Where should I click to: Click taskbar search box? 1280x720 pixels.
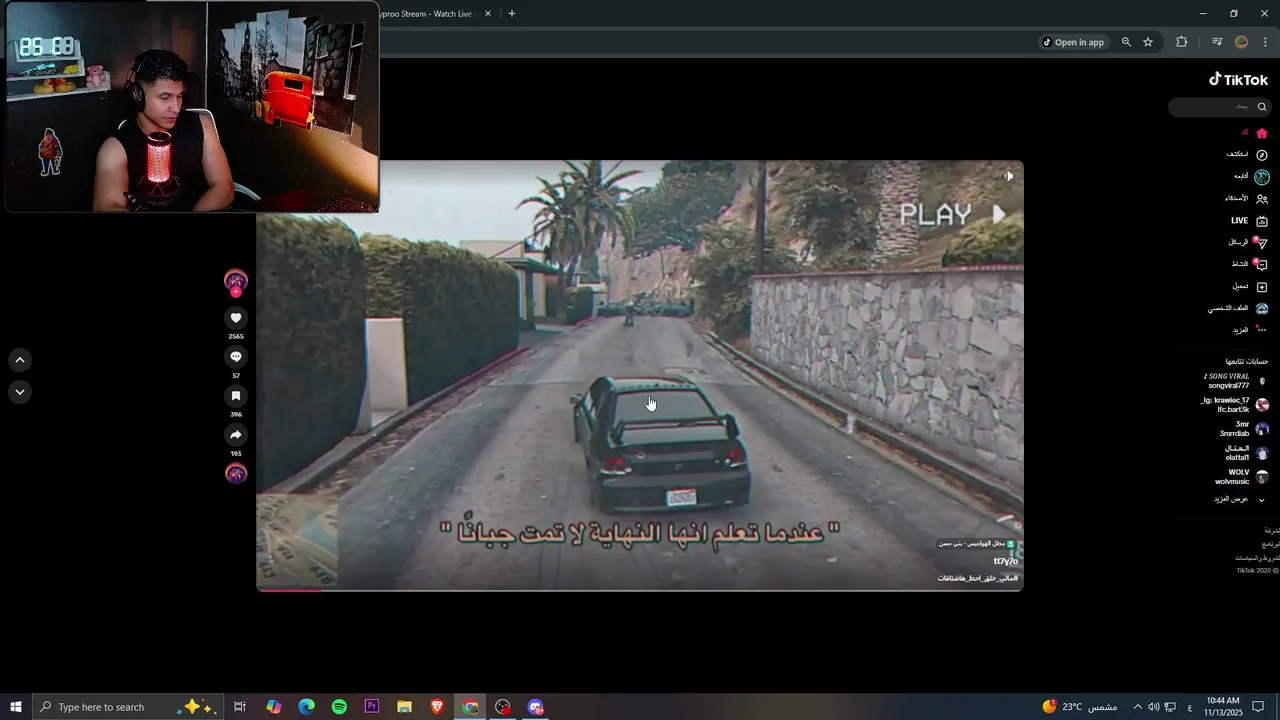127,707
